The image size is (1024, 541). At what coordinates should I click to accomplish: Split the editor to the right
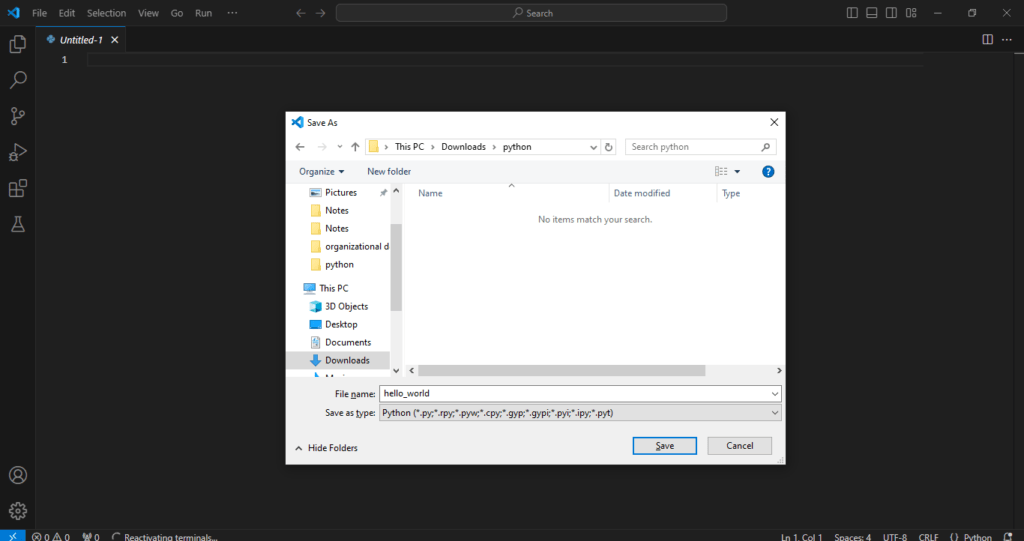[x=987, y=40]
